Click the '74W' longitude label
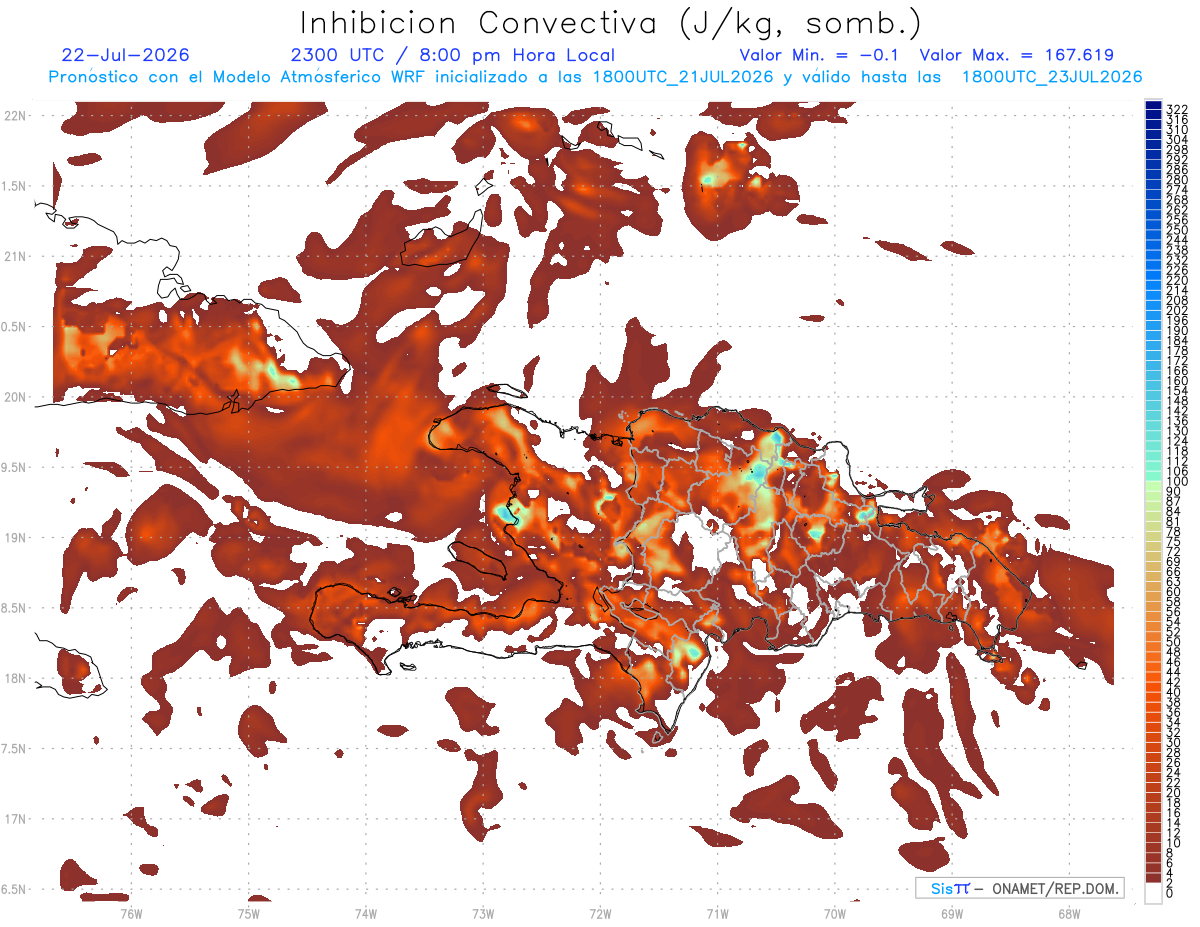Viewport: 1200px width, 927px height. tap(365, 913)
